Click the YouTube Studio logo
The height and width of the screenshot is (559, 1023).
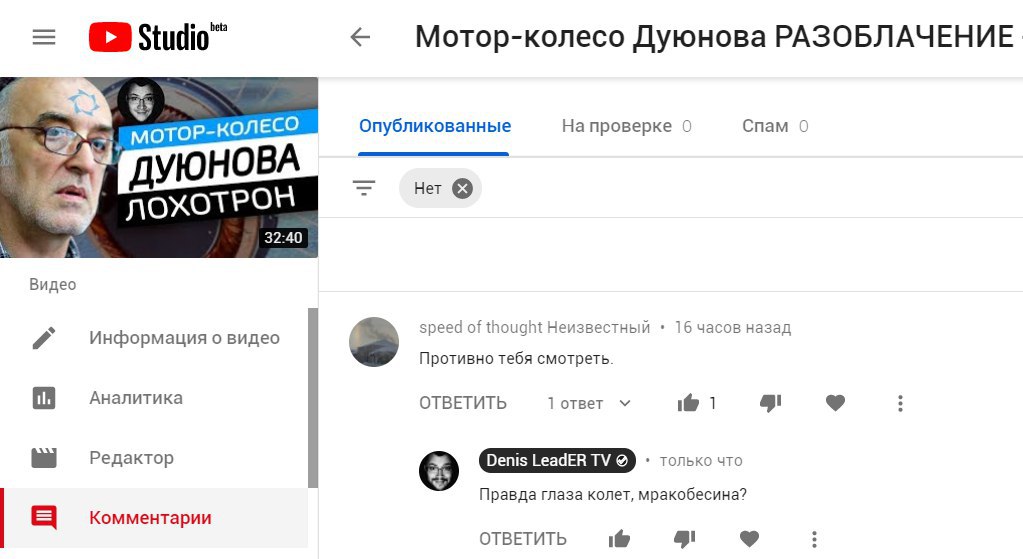158,37
